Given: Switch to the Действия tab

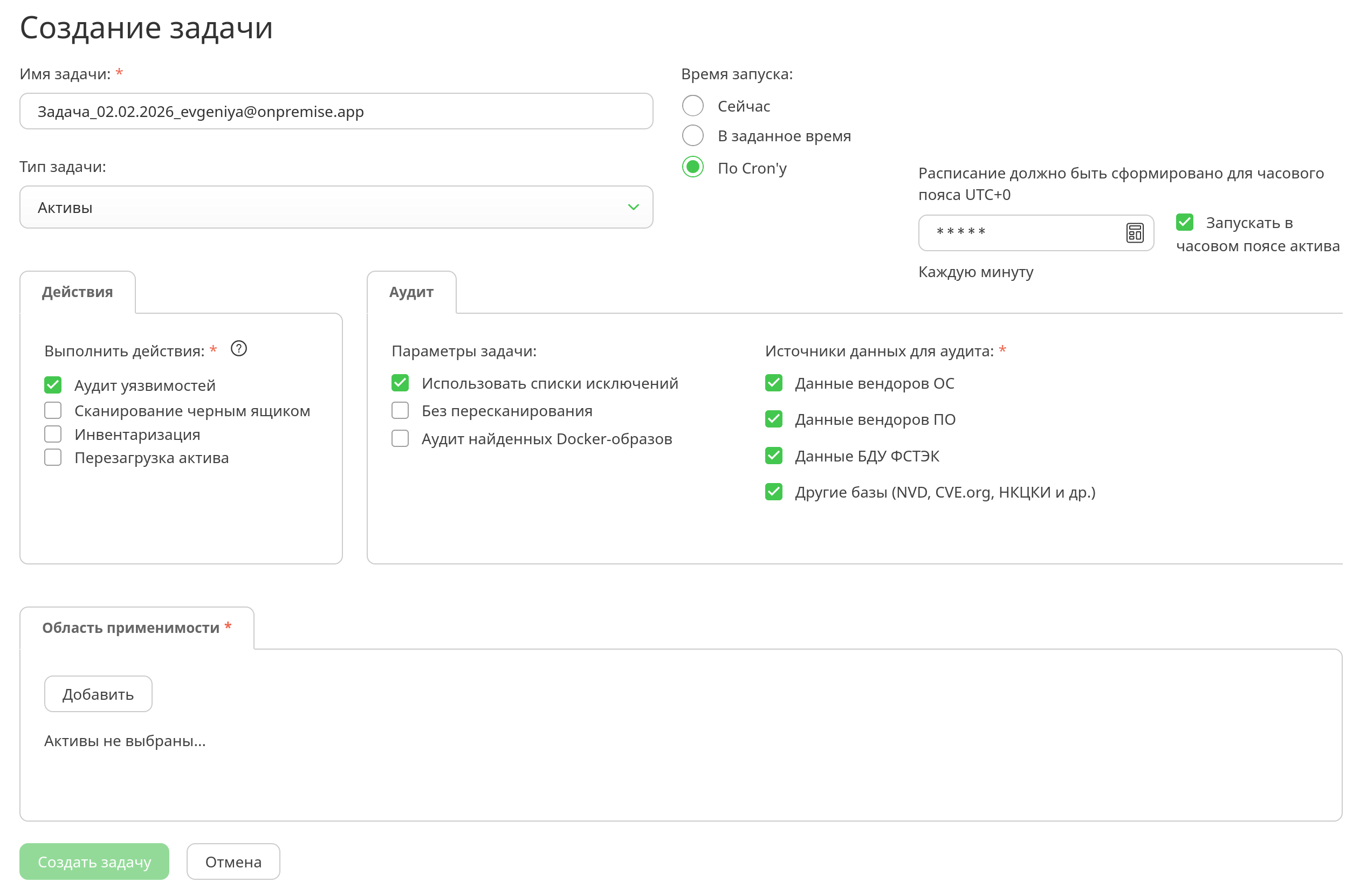Looking at the screenshot, I should click(77, 292).
